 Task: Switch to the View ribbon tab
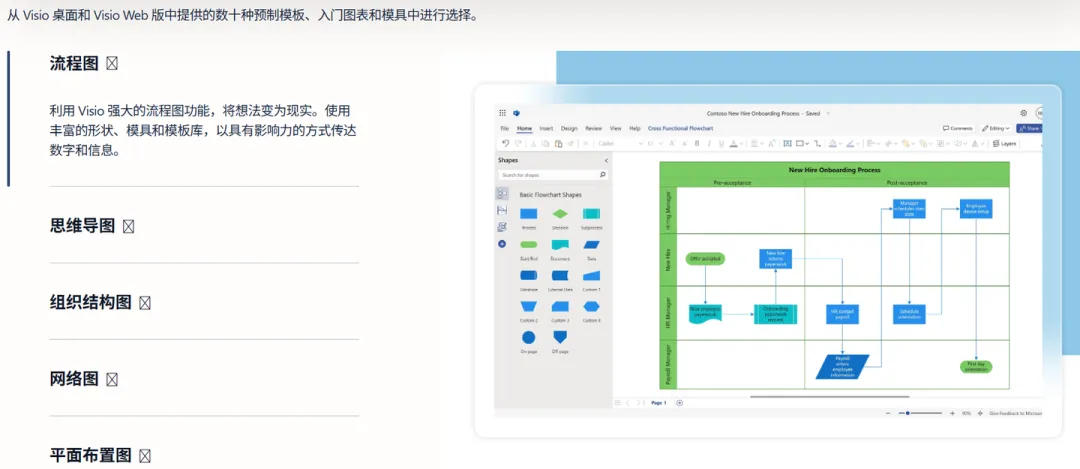tap(616, 128)
